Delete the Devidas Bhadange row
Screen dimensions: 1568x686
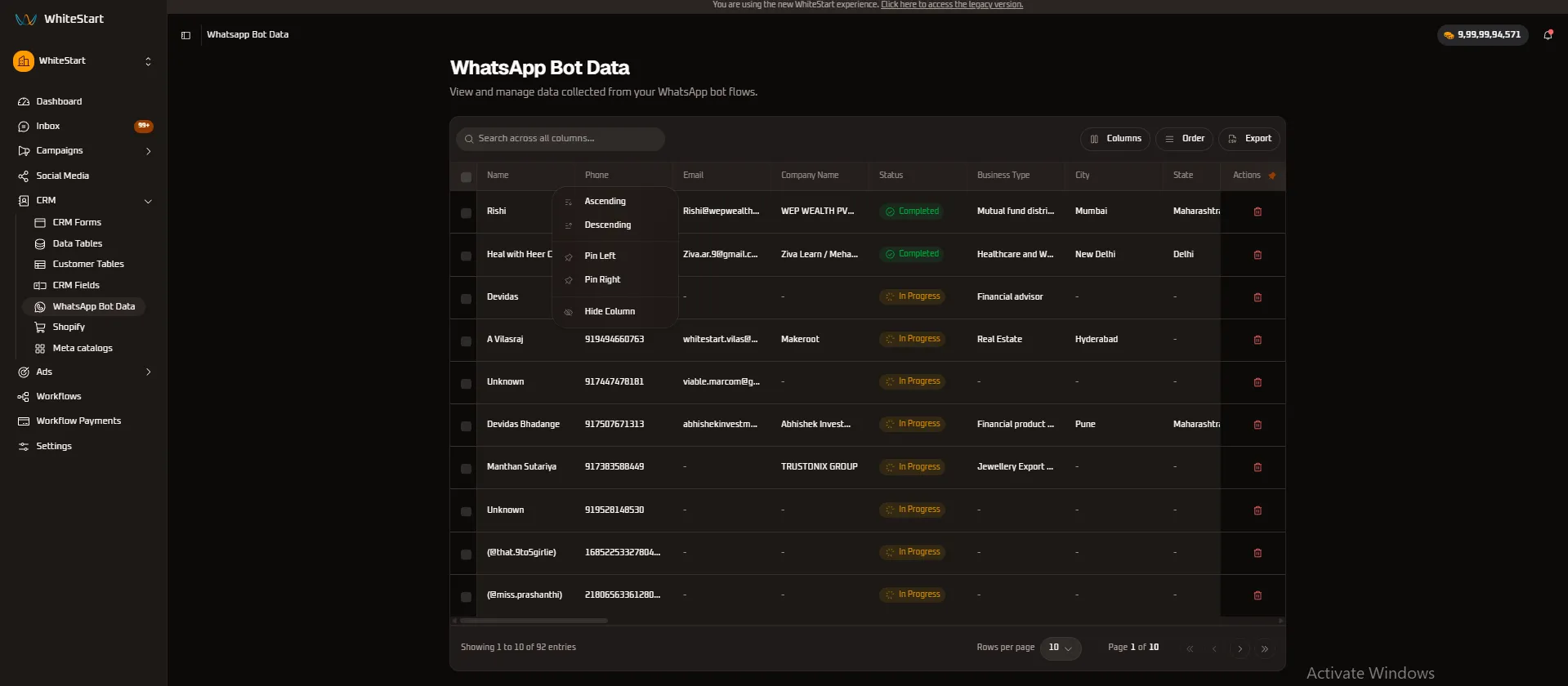click(1258, 425)
